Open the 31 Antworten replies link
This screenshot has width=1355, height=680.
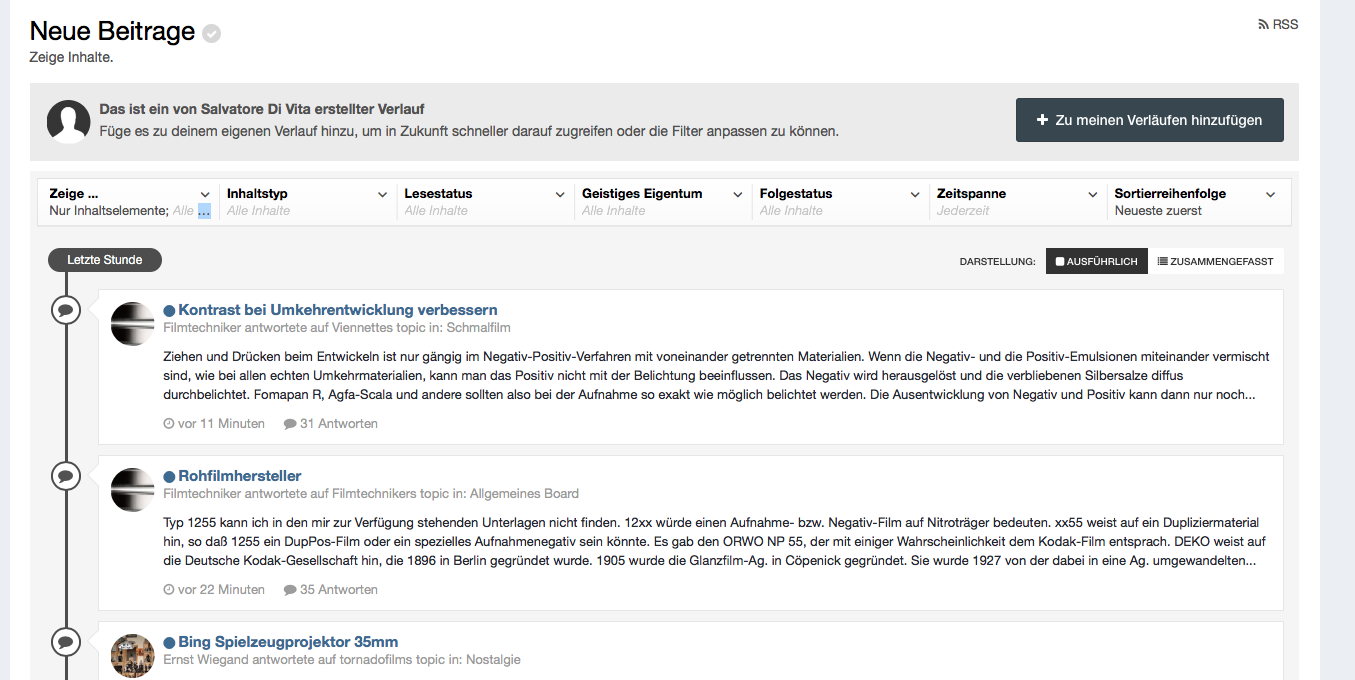tap(331, 424)
